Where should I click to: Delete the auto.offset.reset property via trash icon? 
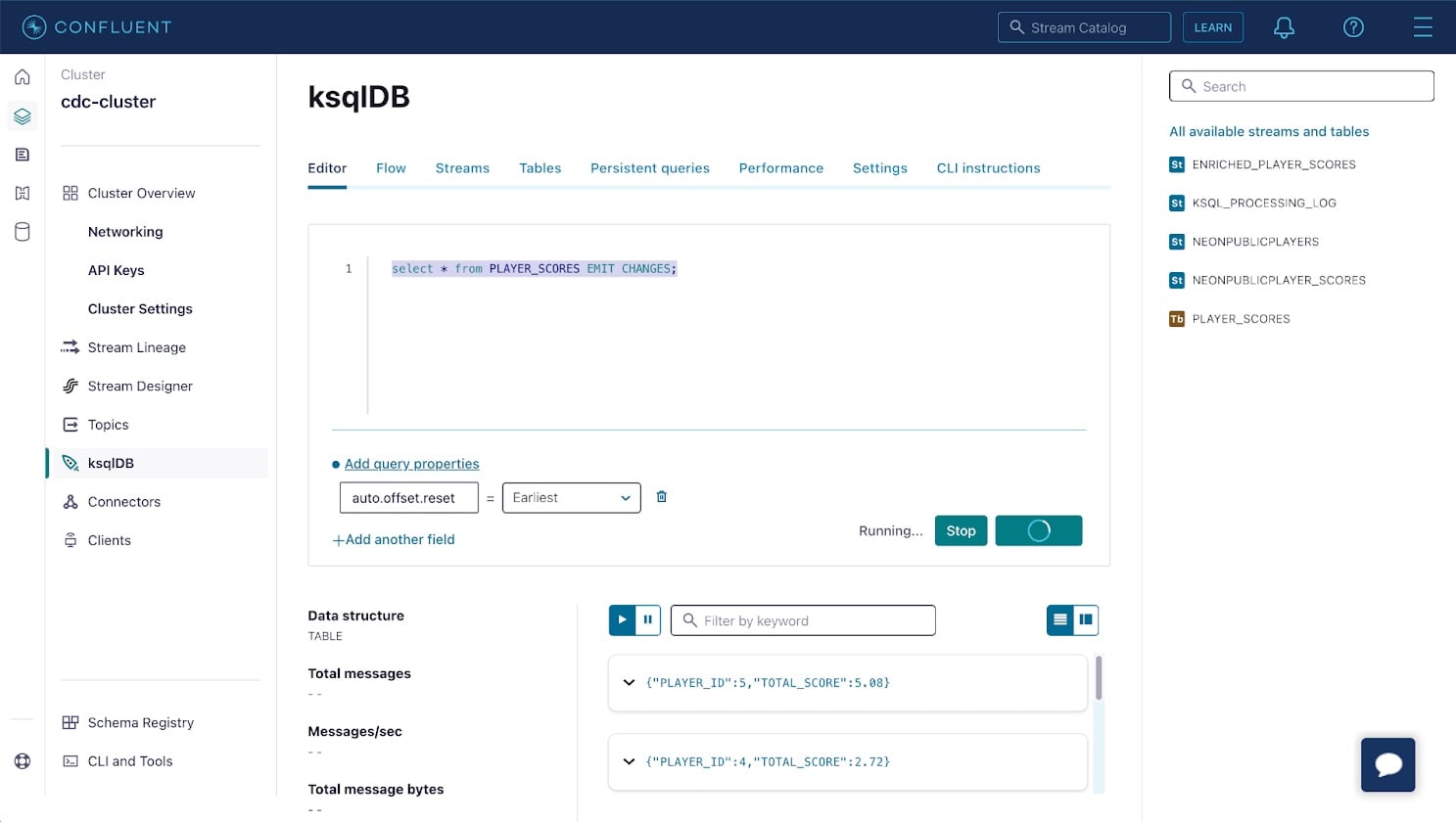(661, 496)
